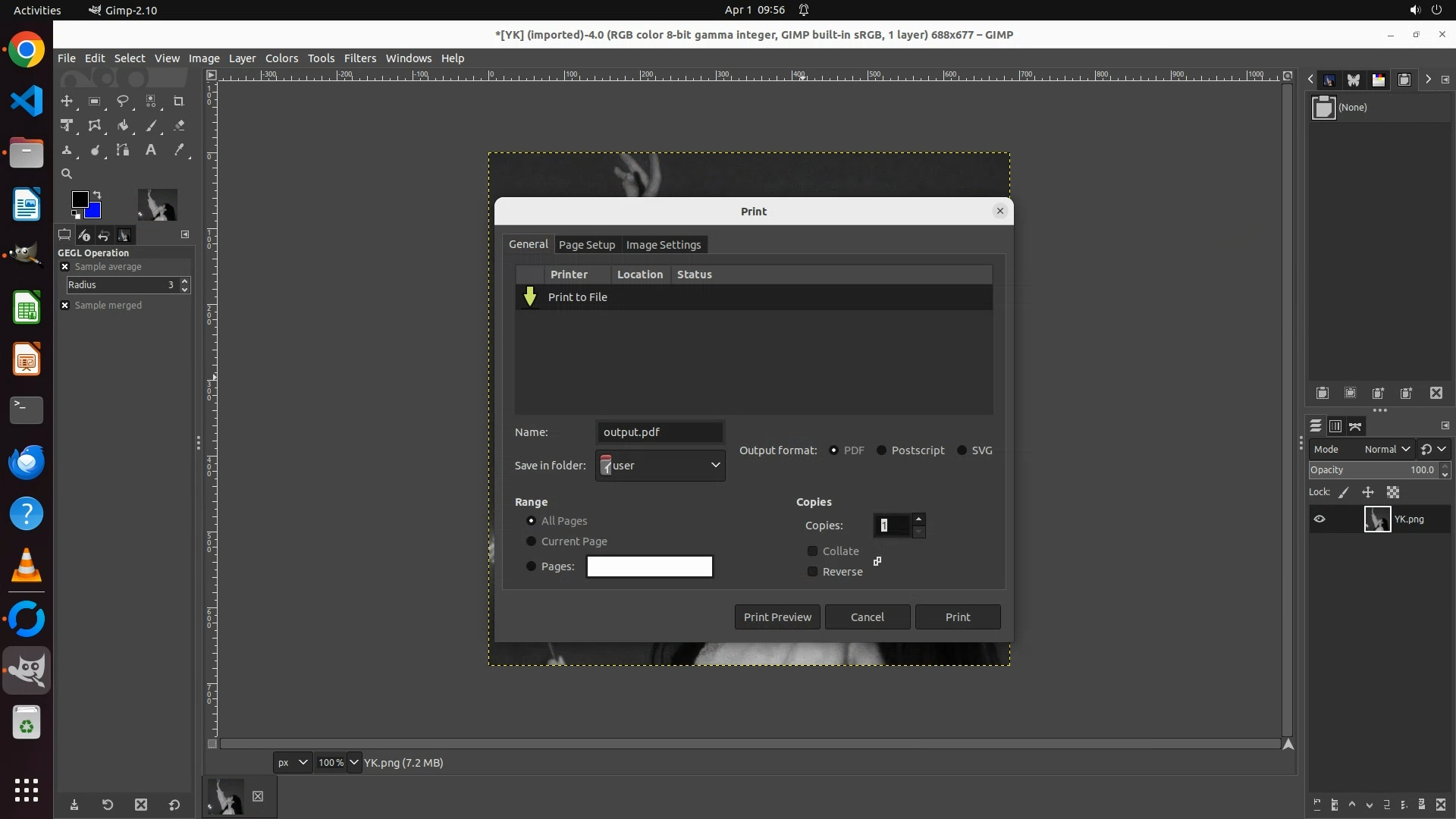Screen dimensions: 1456x819
Task: Open the zoom percentage dropdown
Action: [x=354, y=763]
